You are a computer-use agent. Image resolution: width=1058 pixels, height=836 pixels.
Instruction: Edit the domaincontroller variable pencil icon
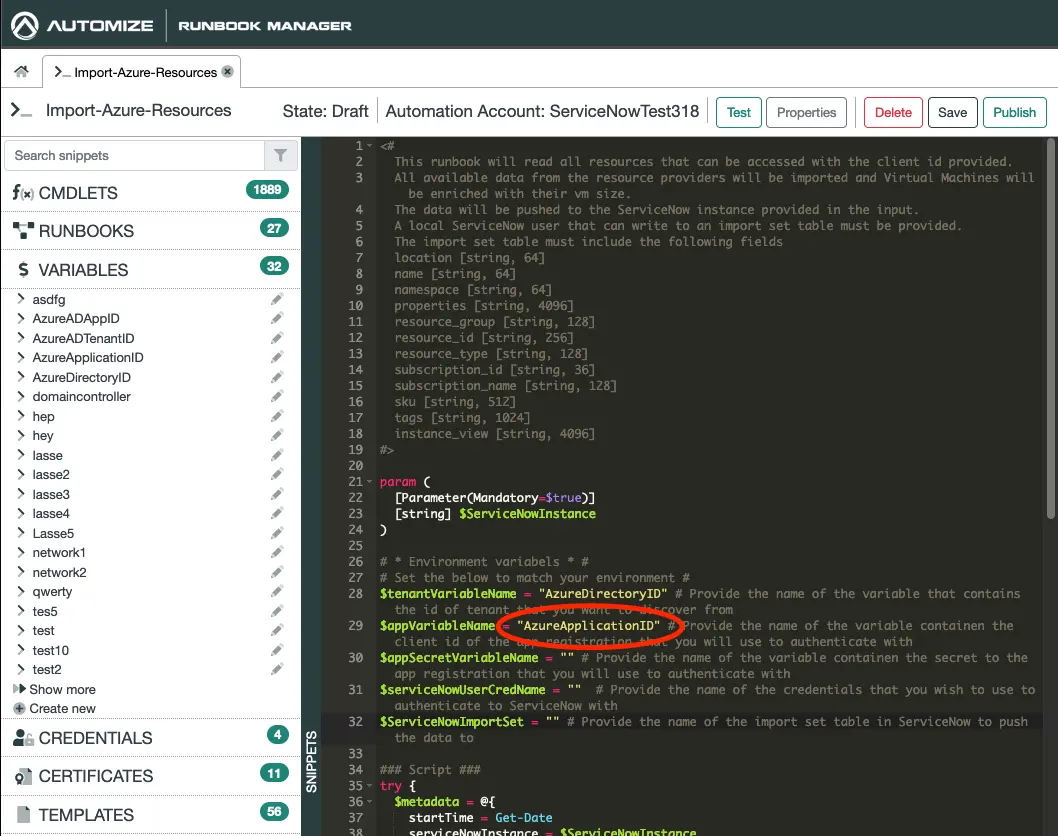(277, 397)
